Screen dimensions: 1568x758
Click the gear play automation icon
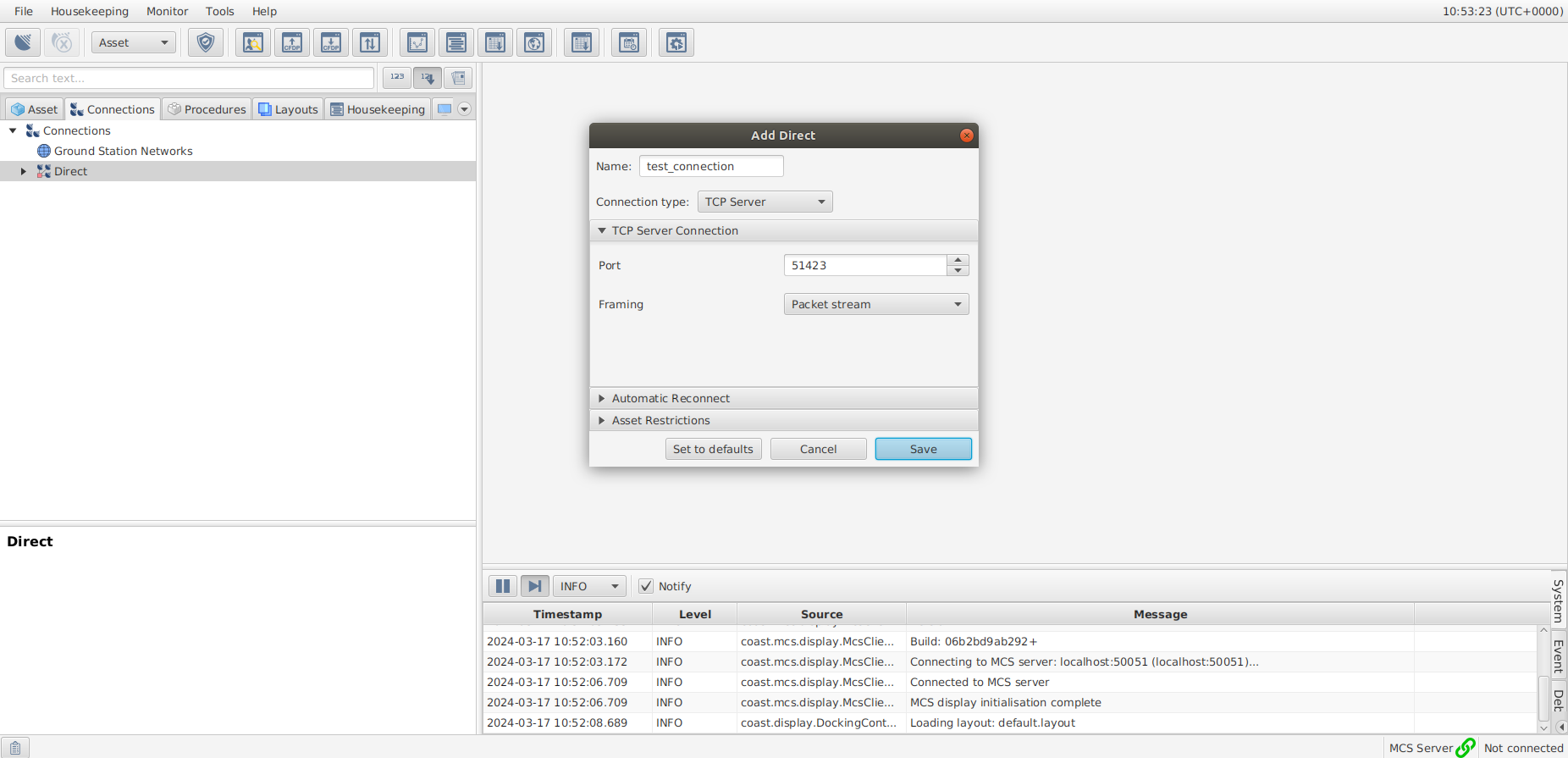coord(676,42)
